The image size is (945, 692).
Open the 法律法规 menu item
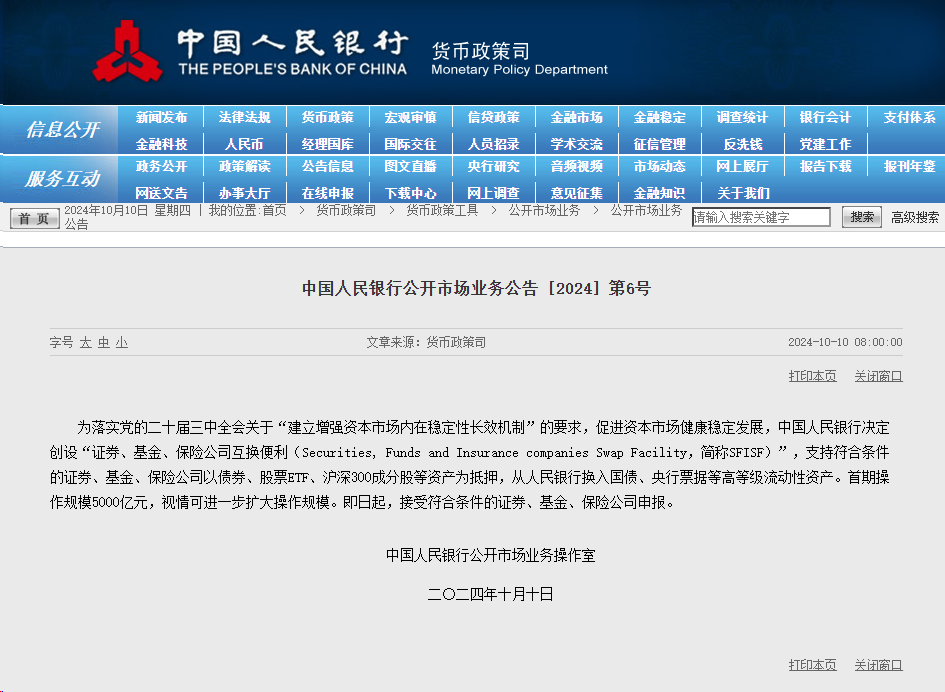245,117
